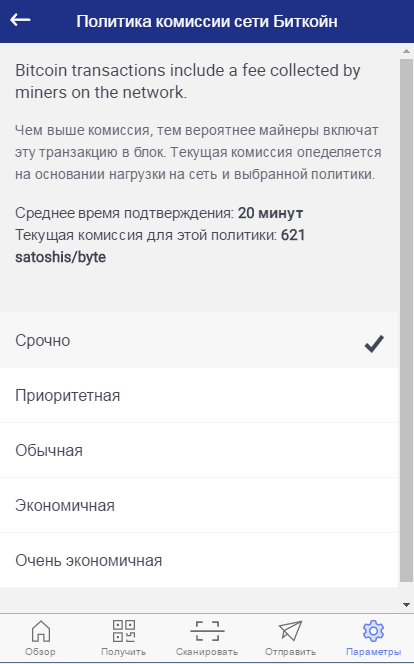Select the Срочно fee policy
The width and height of the screenshot is (414, 664).
pos(199,340)
